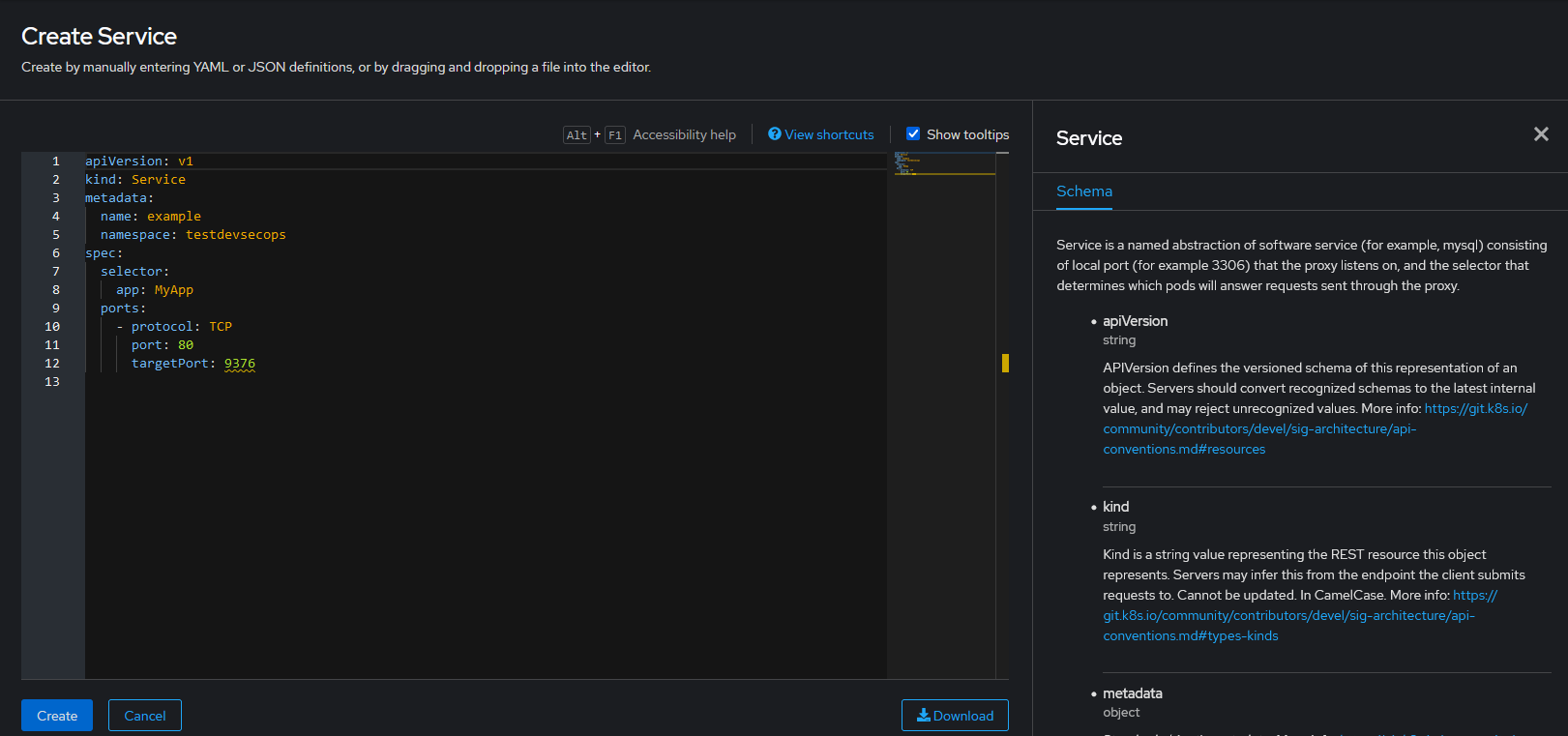The image size is (1568, 736).
Task: Click the editor minimap preview
Action: point(944,163)
